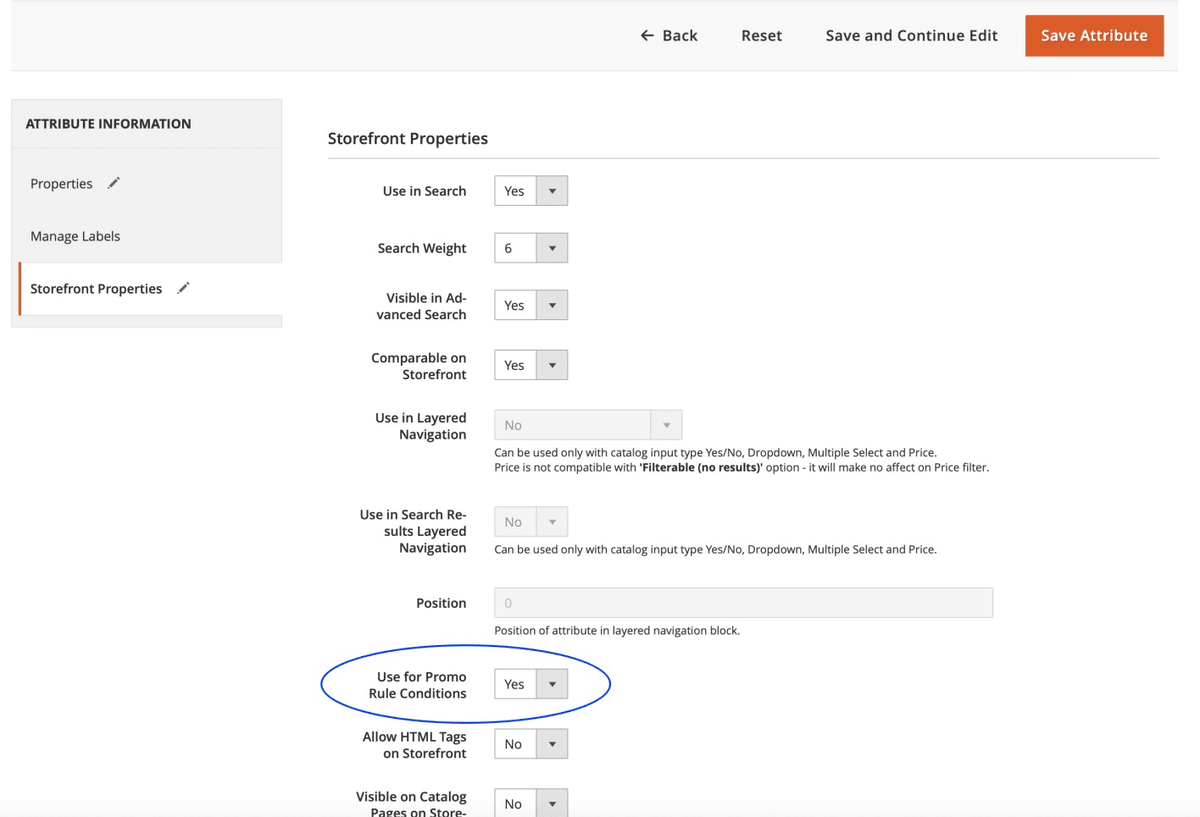
Task: Expand the Allow HTML Tags on Storefront dropdown
Action: click(x=531, y=744)
